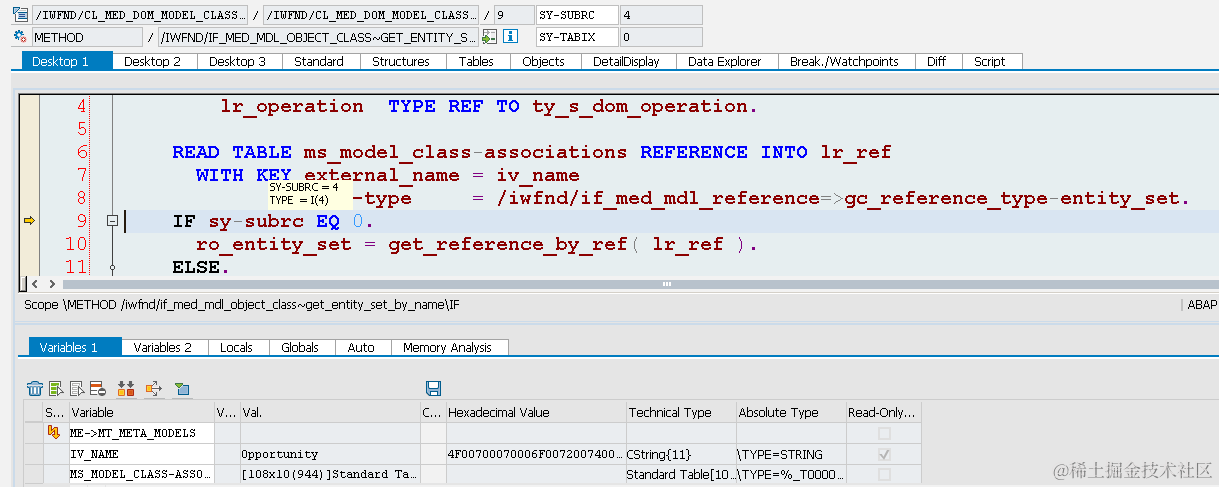Tick the read-only checkbox of MS_MODEL_CLASS-ASSO row
This screenshot has height=487, width=1219.
(883, 474)
